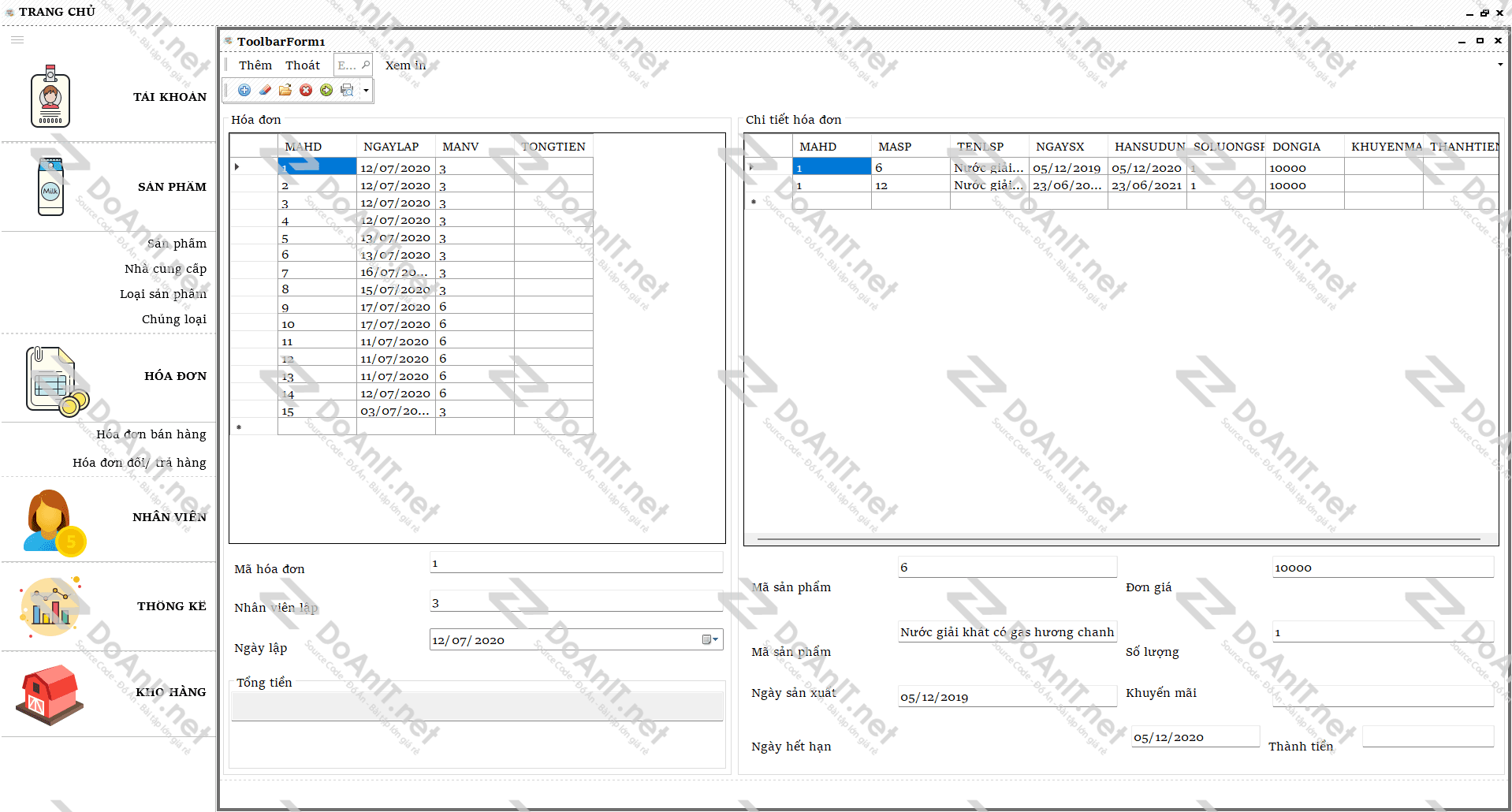
Task: Open Hóa đơn đổi/ trả hàng link
Action: point(139,463)
